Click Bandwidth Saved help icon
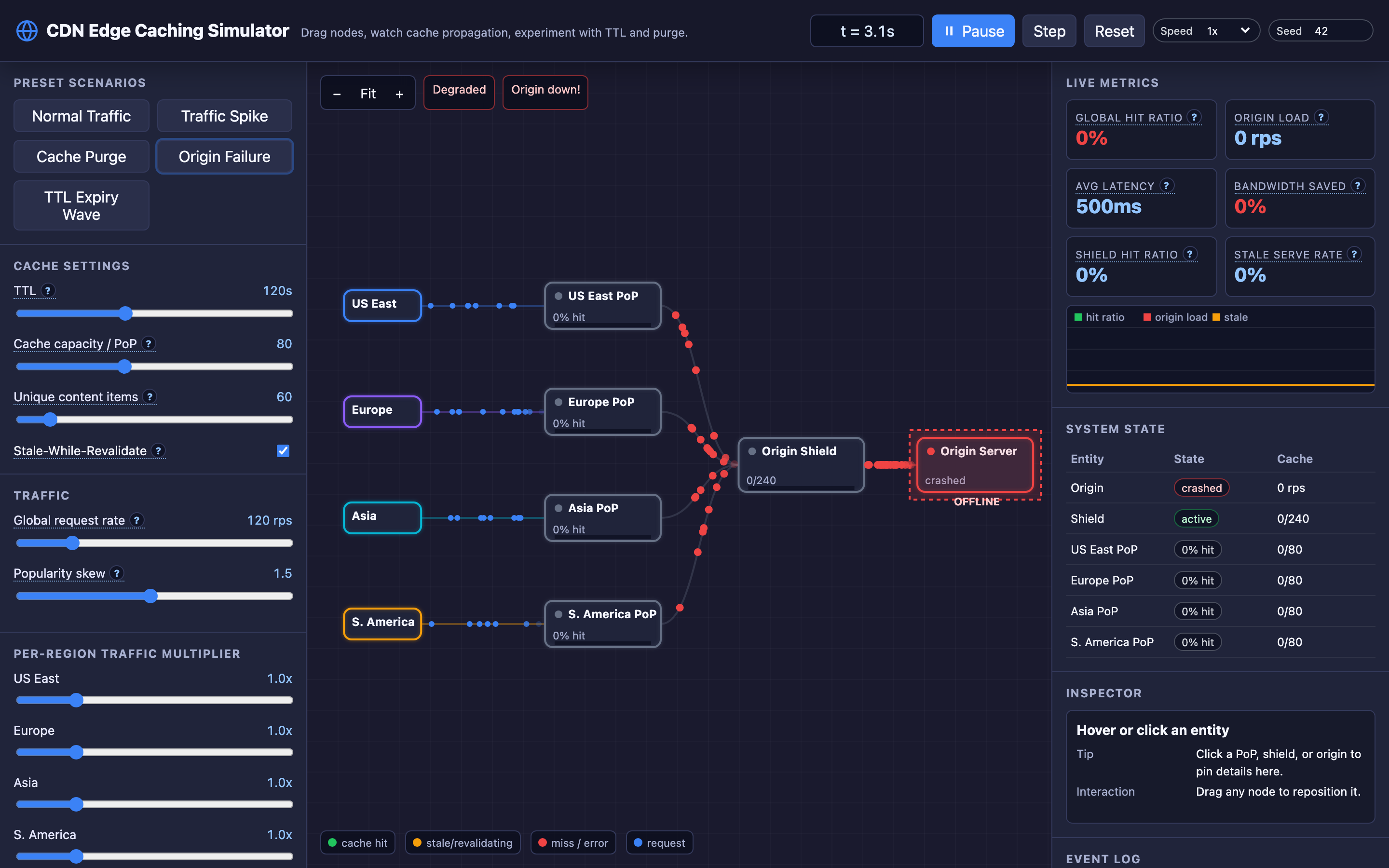This screenshot has height=868, width=1389. [1358, 186]
